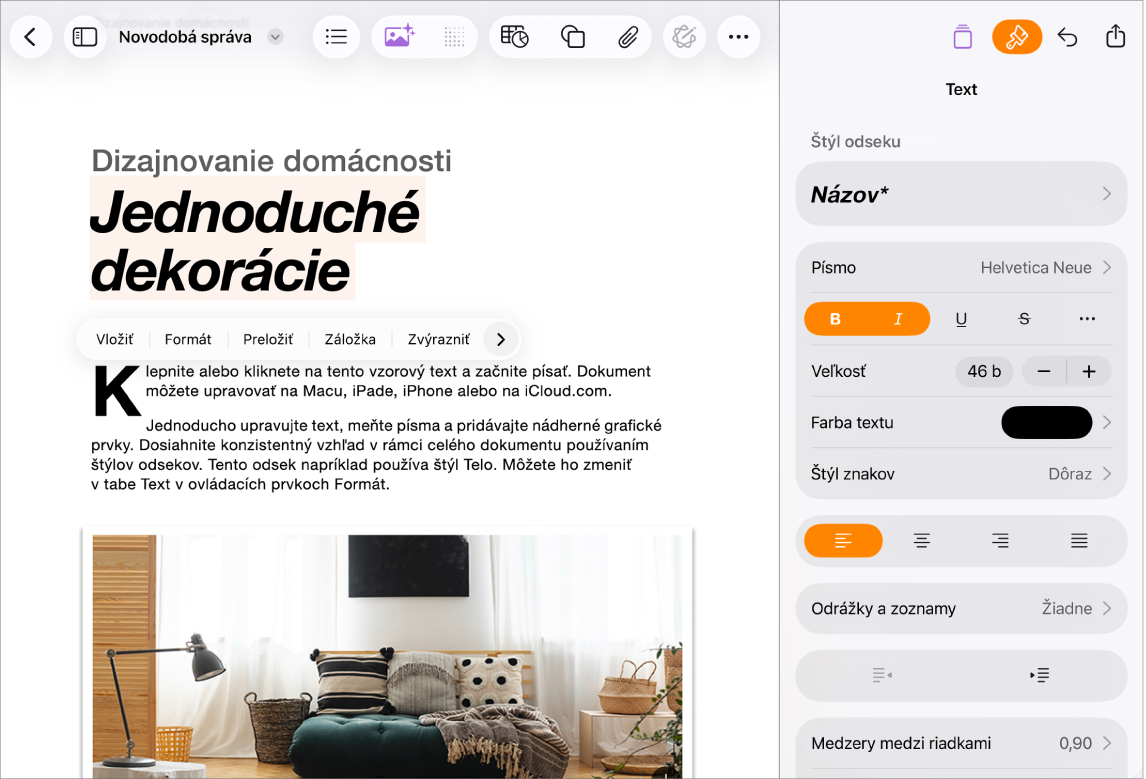This screenshot has height=779, width=1146.
Task: Open the Štýl znakov Dôraz options
Action: click(961, 474)
